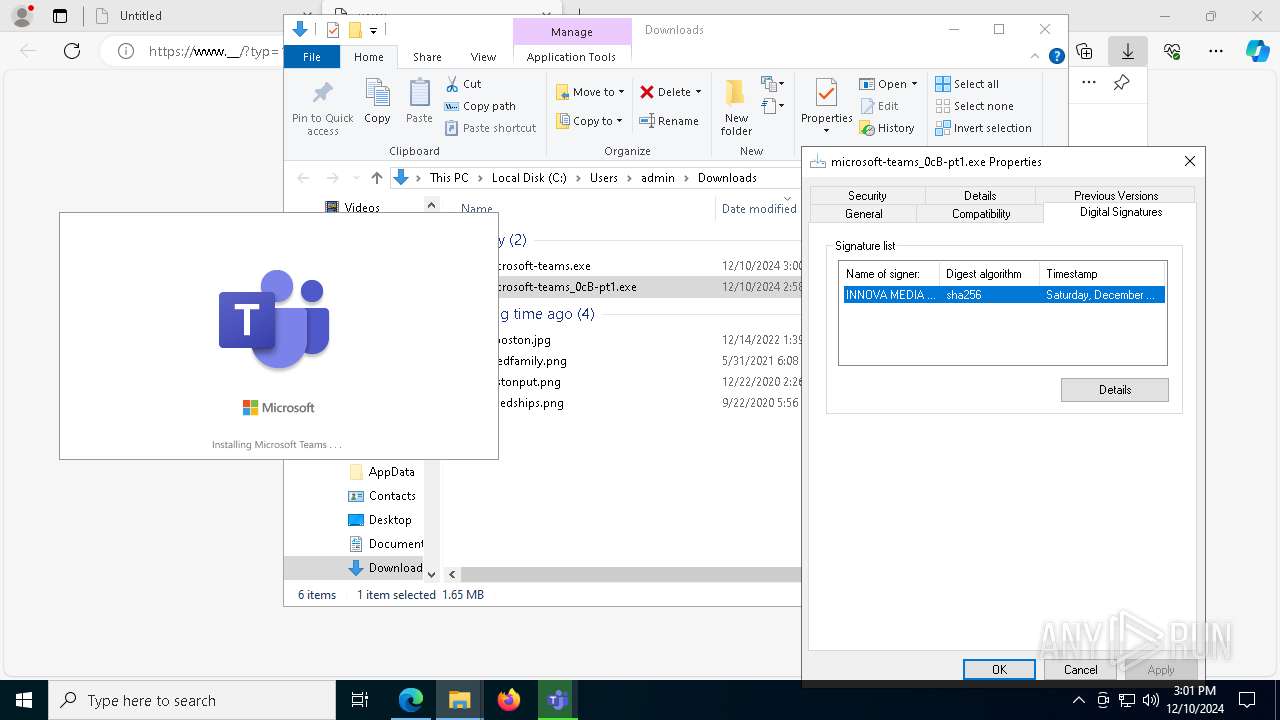The image size is (1280, 720).
Task: Click the Cut scissors item
Action: 463,84
